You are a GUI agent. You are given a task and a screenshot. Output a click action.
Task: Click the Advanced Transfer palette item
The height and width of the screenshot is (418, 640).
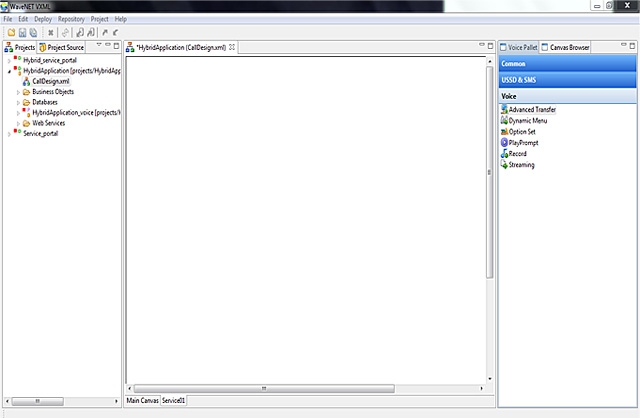(531, 109)
